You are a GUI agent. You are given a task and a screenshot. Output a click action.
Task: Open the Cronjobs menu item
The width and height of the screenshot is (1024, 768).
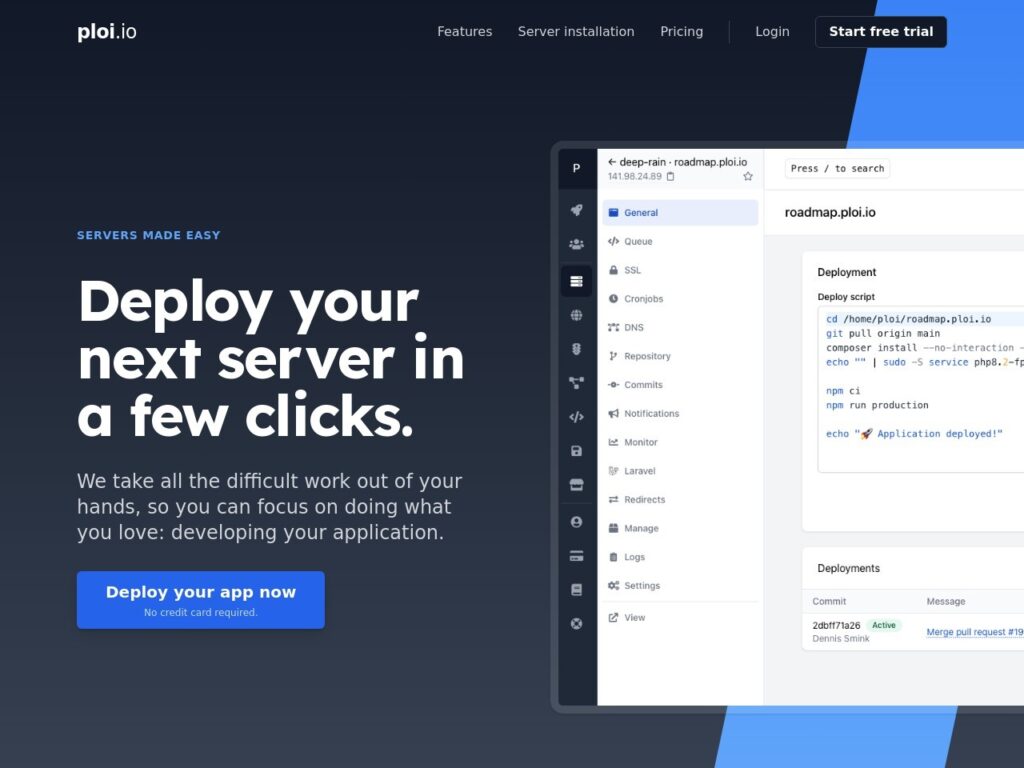643,299
